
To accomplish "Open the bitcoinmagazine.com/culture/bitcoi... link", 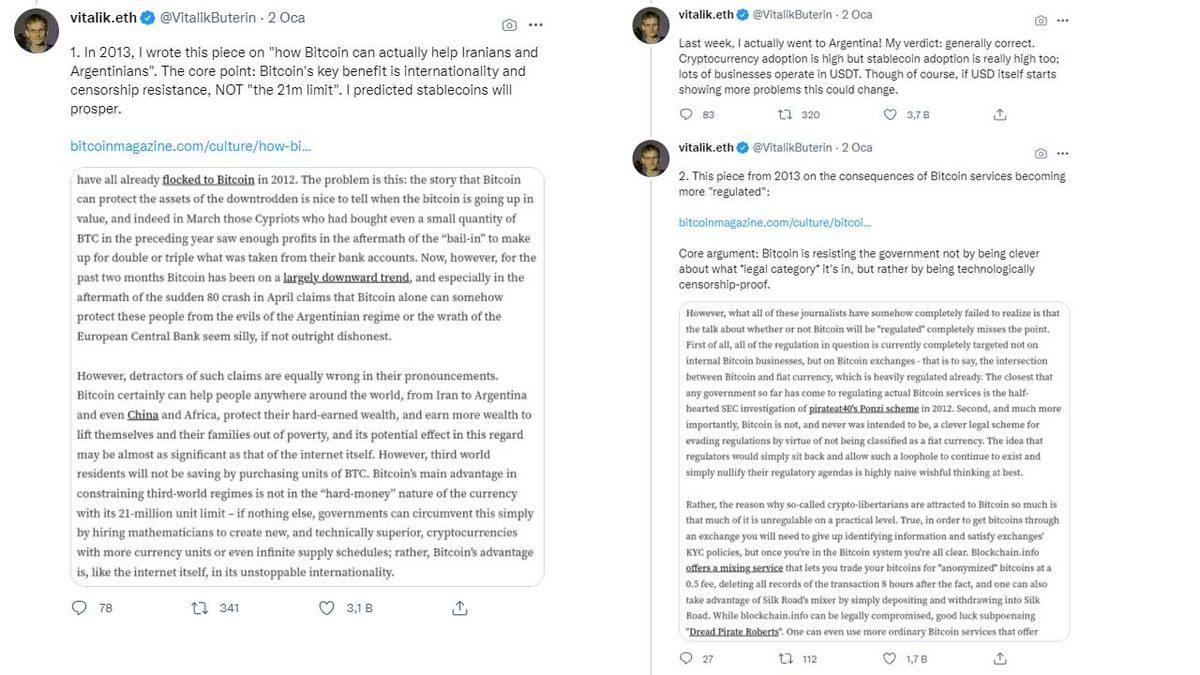I will pyautogui.click(x=774, y=222).
